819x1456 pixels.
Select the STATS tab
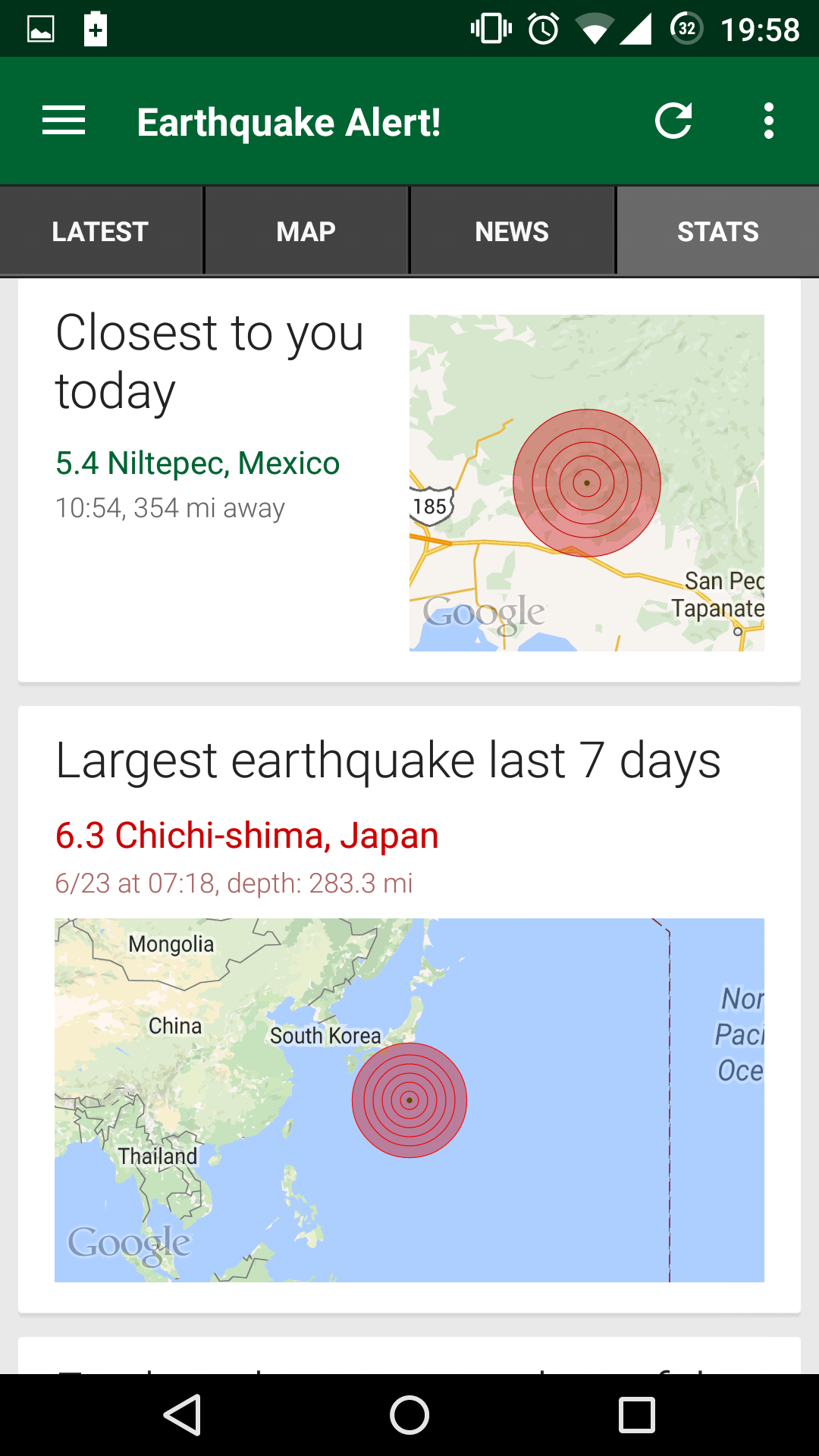[717, 231]
